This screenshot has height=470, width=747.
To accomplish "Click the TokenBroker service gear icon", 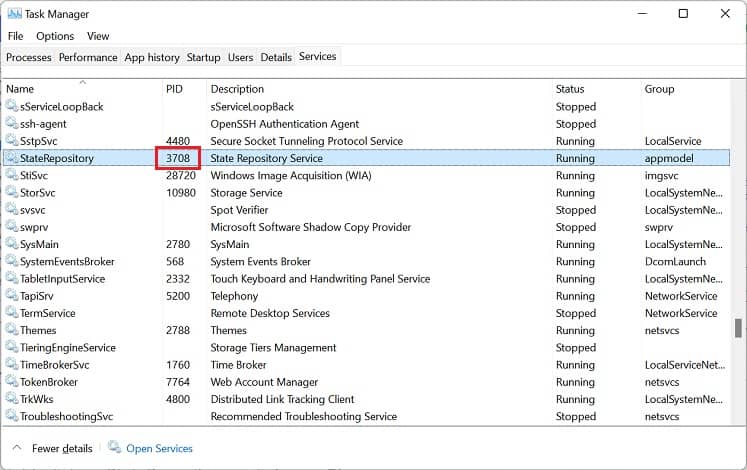I will pos(12,381).
